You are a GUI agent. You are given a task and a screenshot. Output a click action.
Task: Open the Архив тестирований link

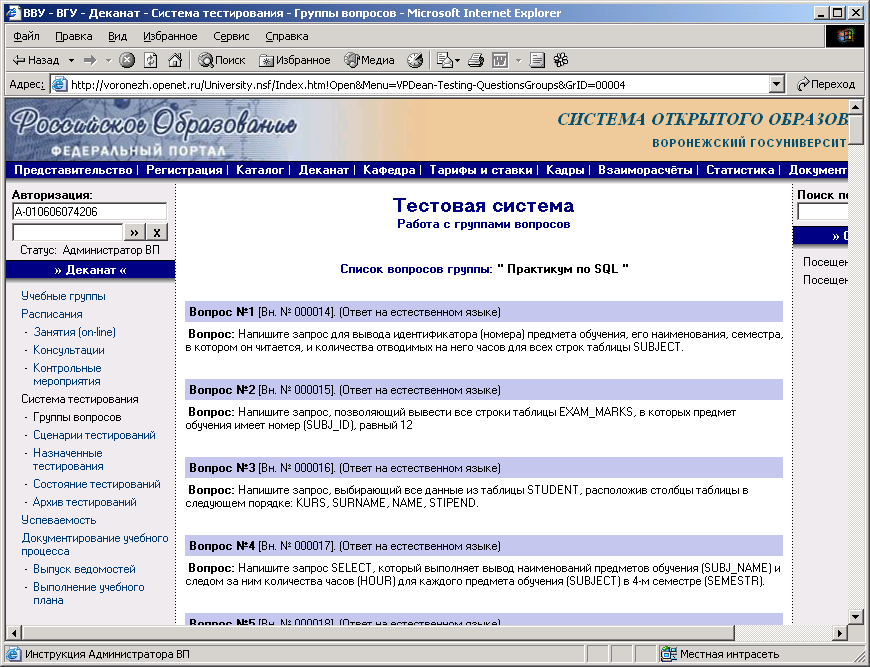(x=85, y=502)
